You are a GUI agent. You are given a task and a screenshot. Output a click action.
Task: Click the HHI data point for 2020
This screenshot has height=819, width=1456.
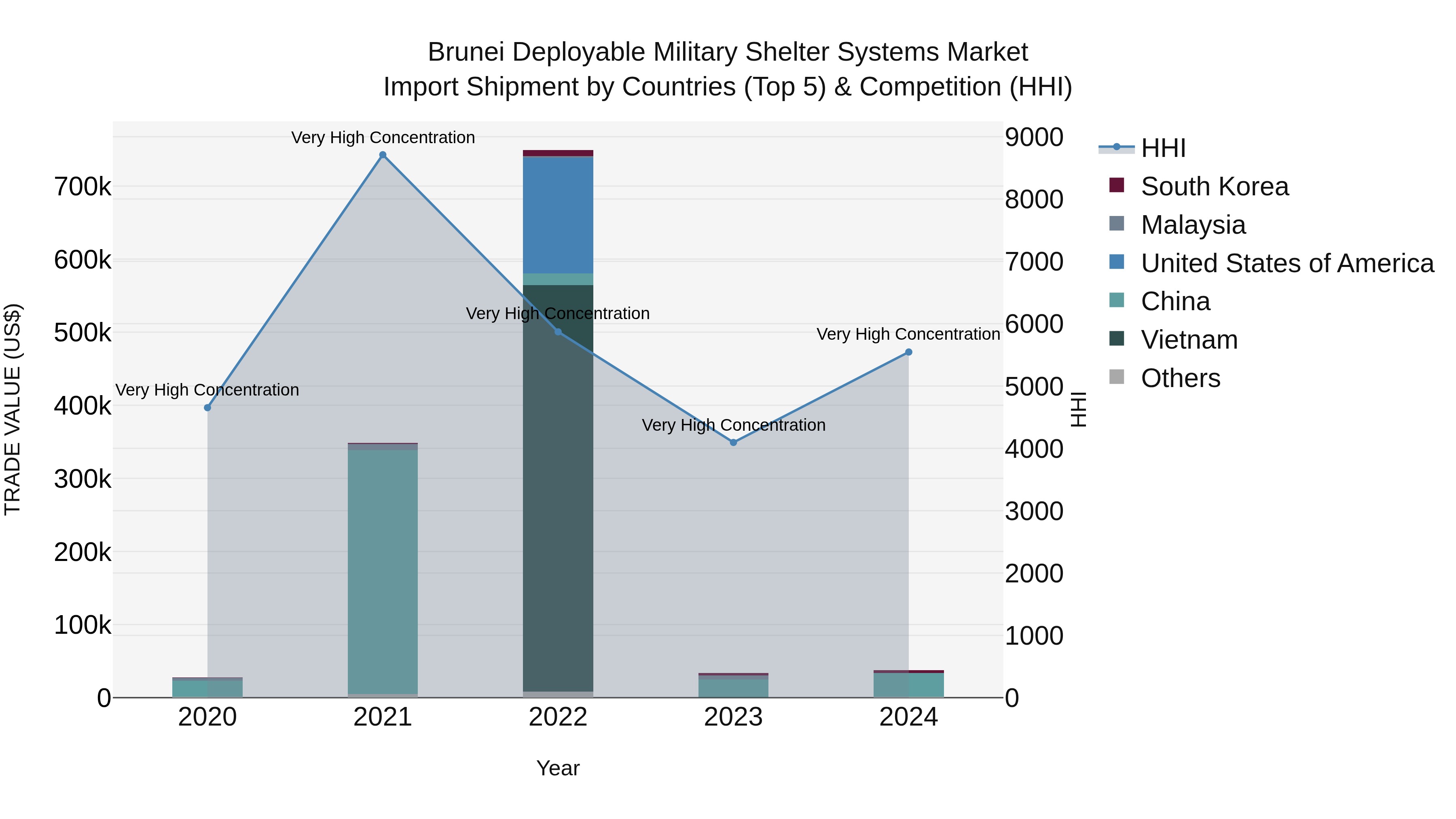[207, 408]
